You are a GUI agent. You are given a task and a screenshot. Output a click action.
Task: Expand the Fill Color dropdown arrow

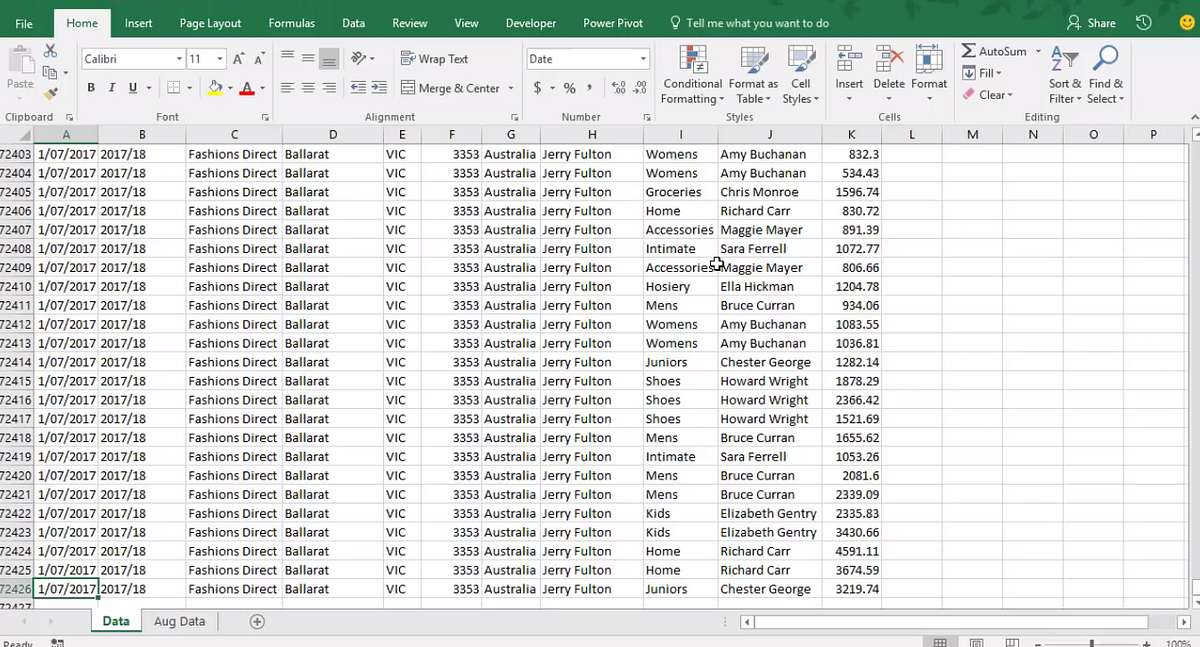click(228, 88)
